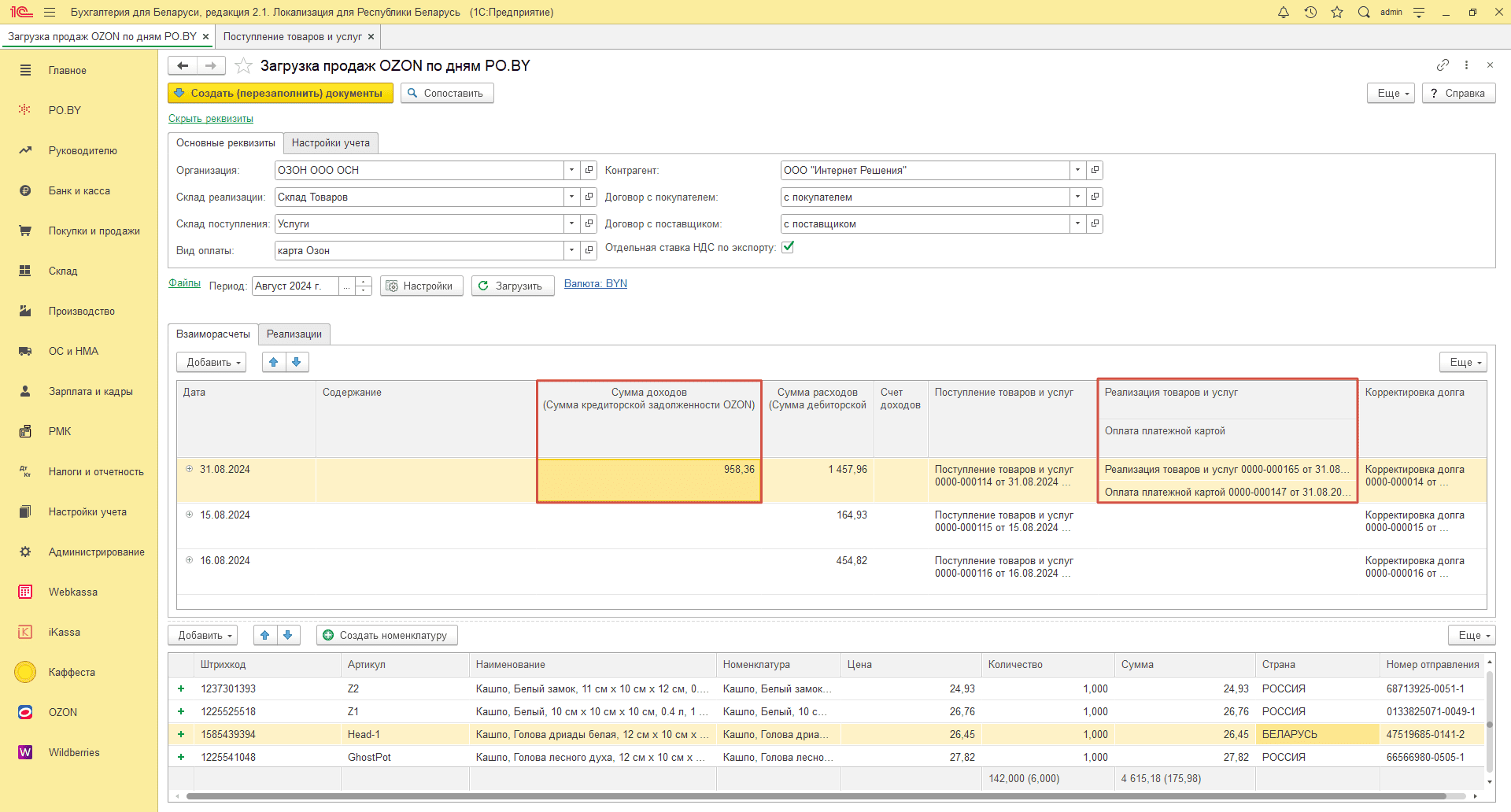Toggle Отдельная ставка НДС по экспорту checkbox
Image resolution: width=1511 pixels, height=812 pixels.
coord(788,247)
